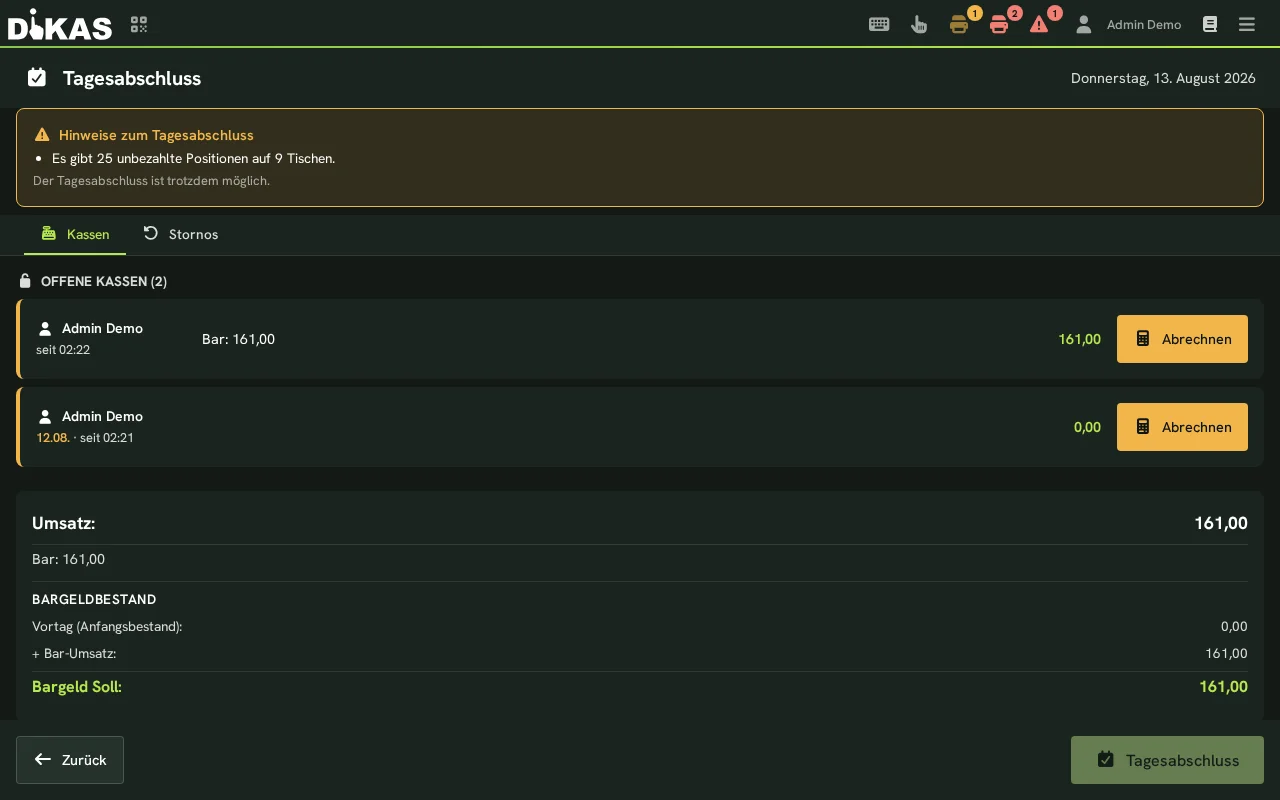The width and height of the screenshot is (1280, 800).
Task: Click the user icon of the 02:22 register
Action: click(x=45, y=328)
